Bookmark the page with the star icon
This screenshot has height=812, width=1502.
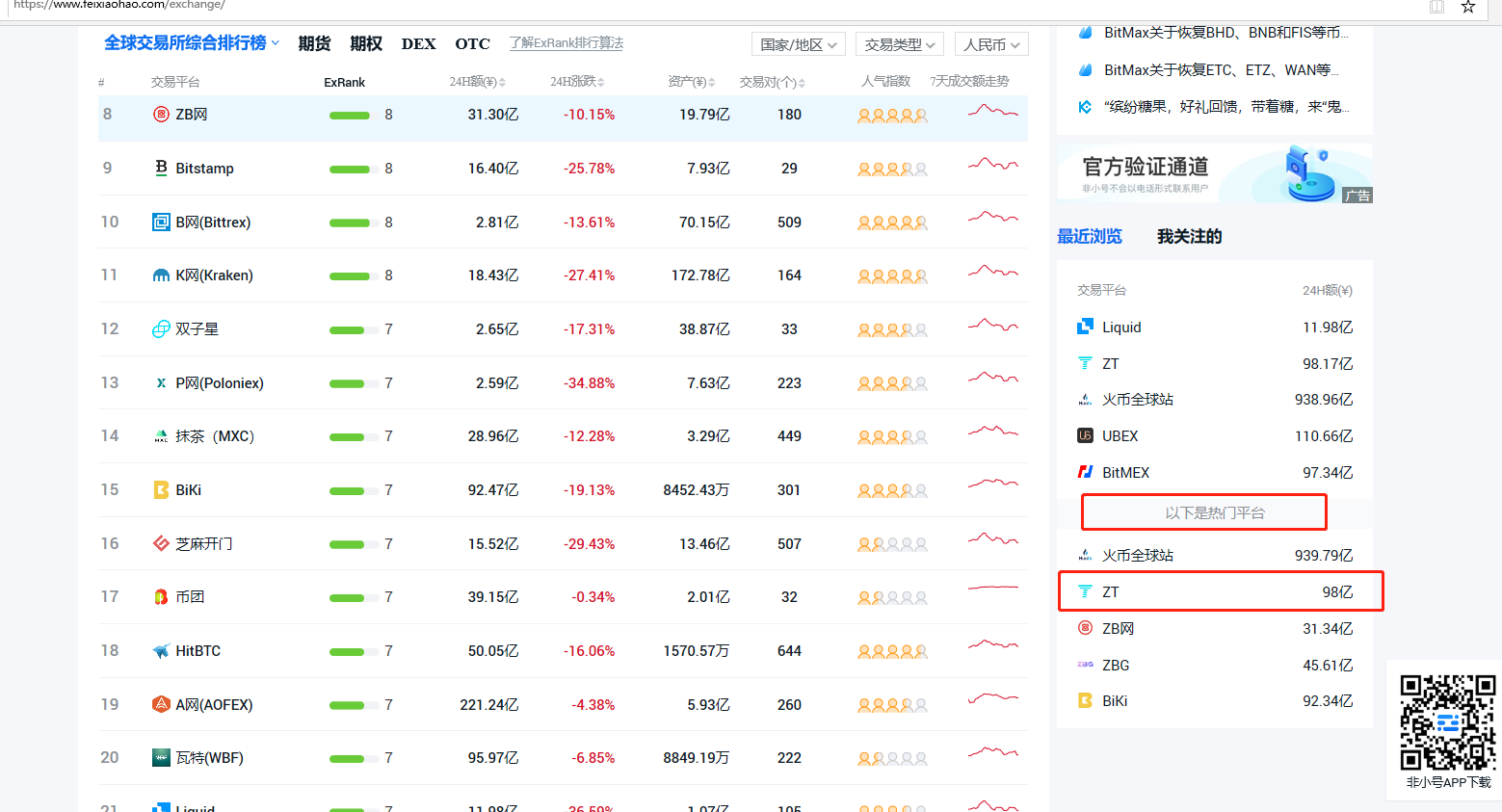[x=1468, y=7]
